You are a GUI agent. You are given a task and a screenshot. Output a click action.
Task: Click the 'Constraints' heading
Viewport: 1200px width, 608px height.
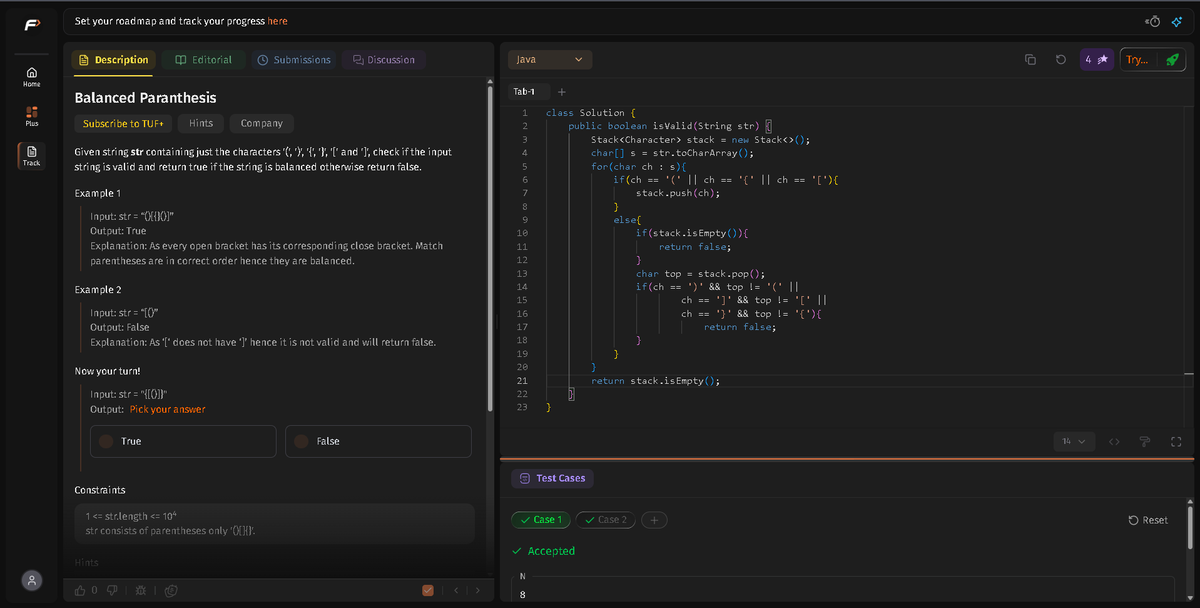(x=100, y=490)
